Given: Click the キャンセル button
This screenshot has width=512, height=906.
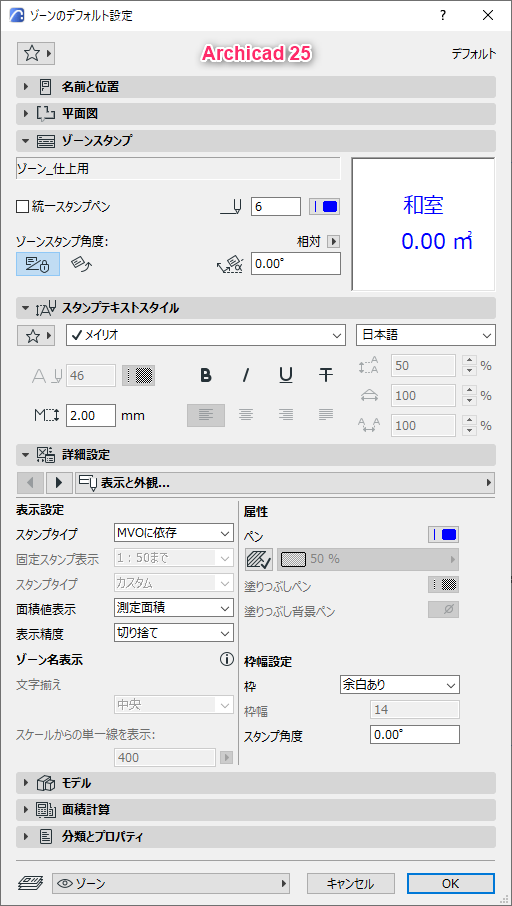Looking at the screenshot, I should tap(351, 883).
